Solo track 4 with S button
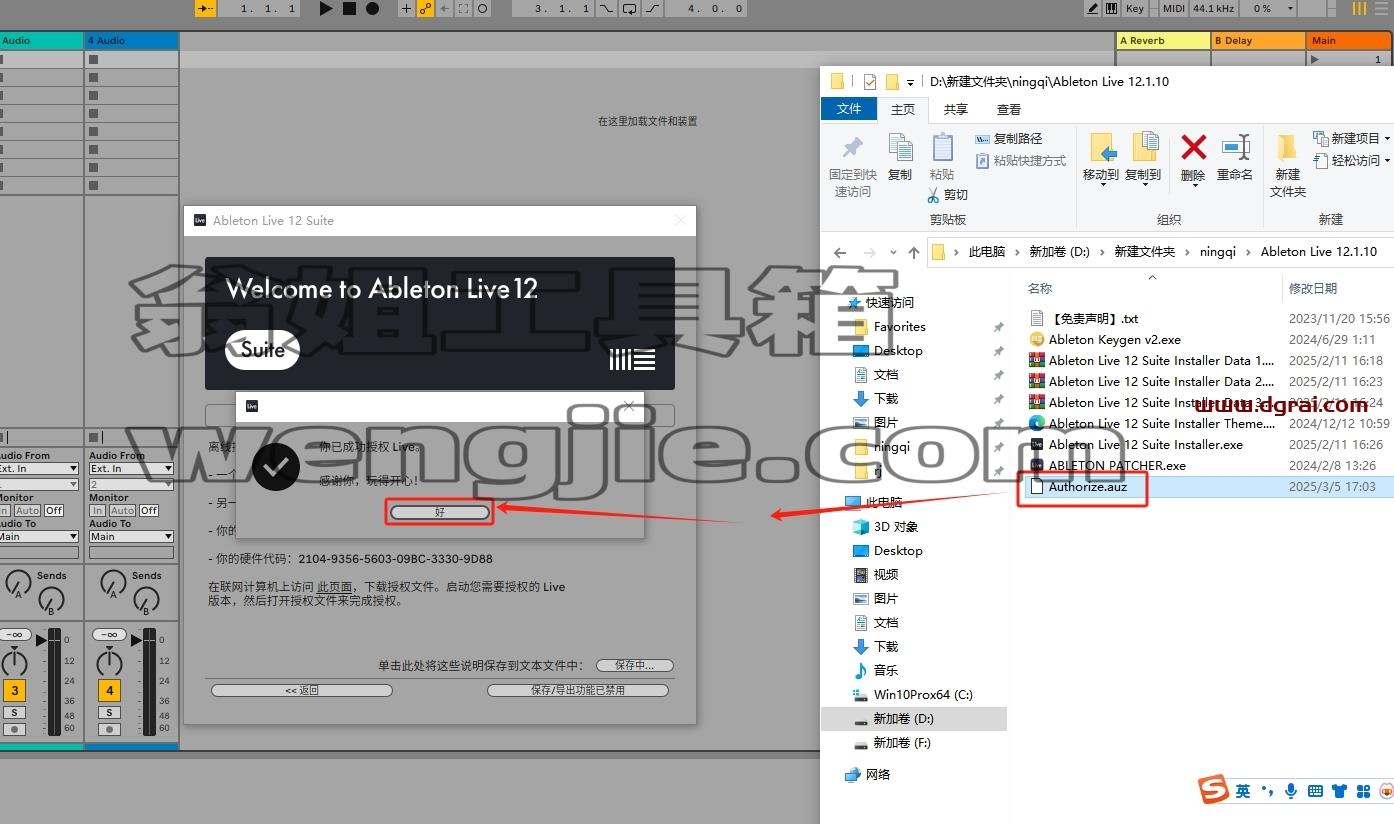The height and width of the screenshot is (824, 1394). pyautogui.click(x=109, y=713)
